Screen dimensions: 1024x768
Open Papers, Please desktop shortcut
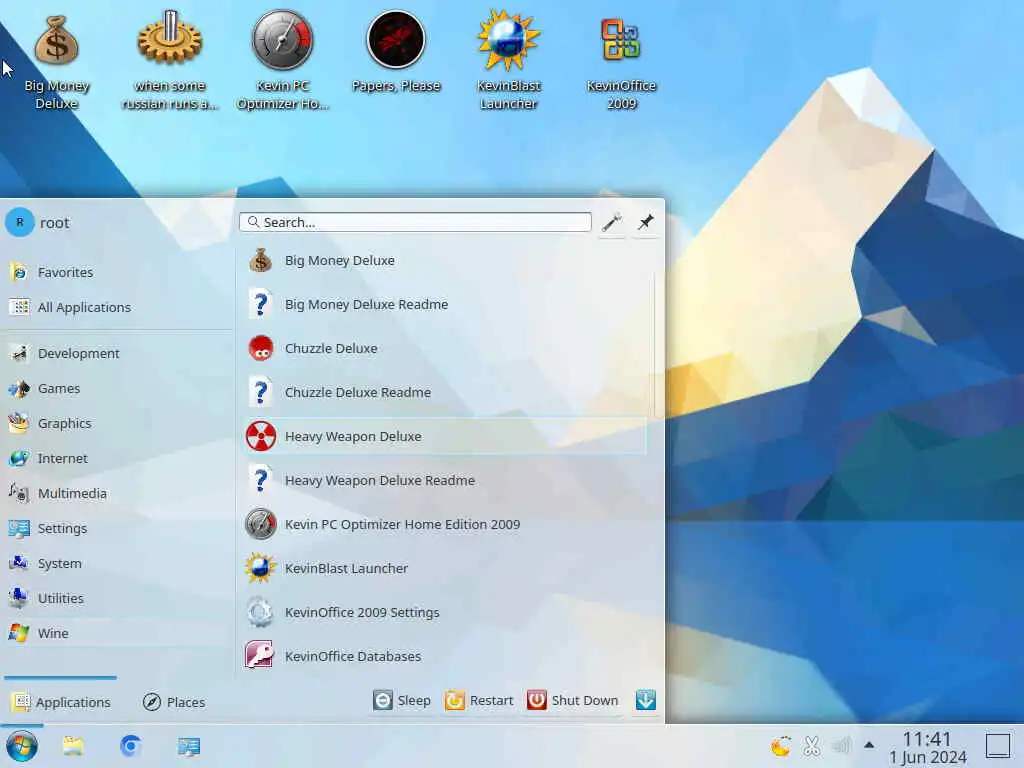(x=396, y=52)
